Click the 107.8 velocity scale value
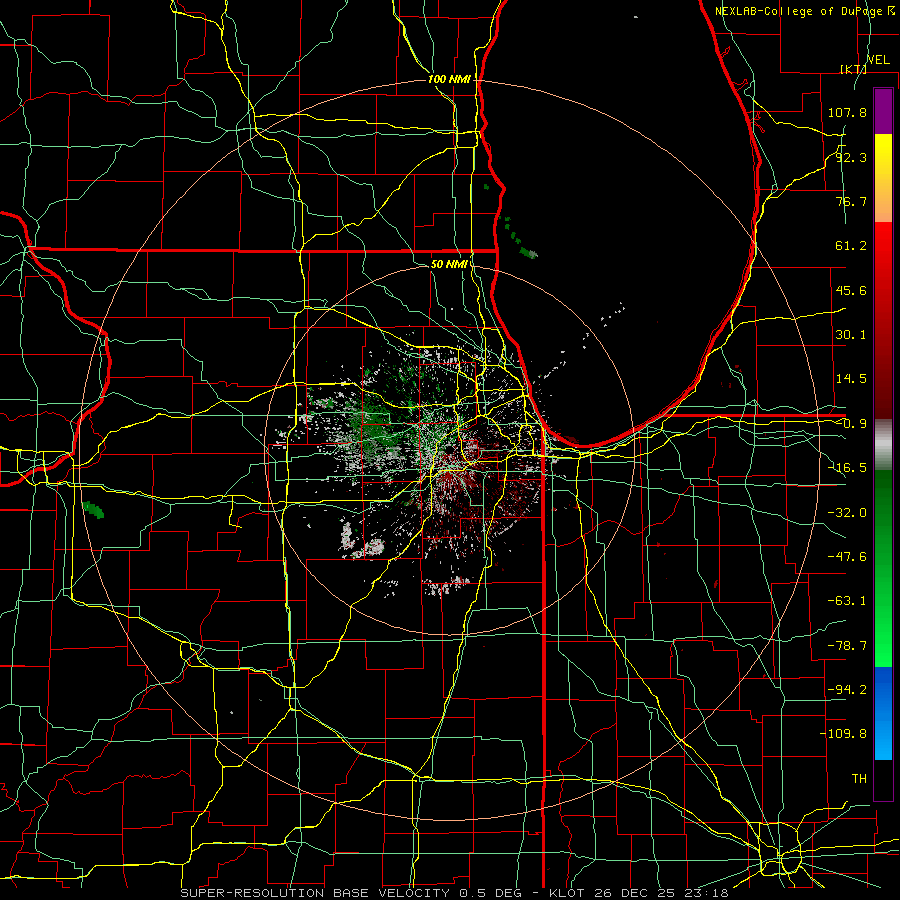 pos(847,112)
